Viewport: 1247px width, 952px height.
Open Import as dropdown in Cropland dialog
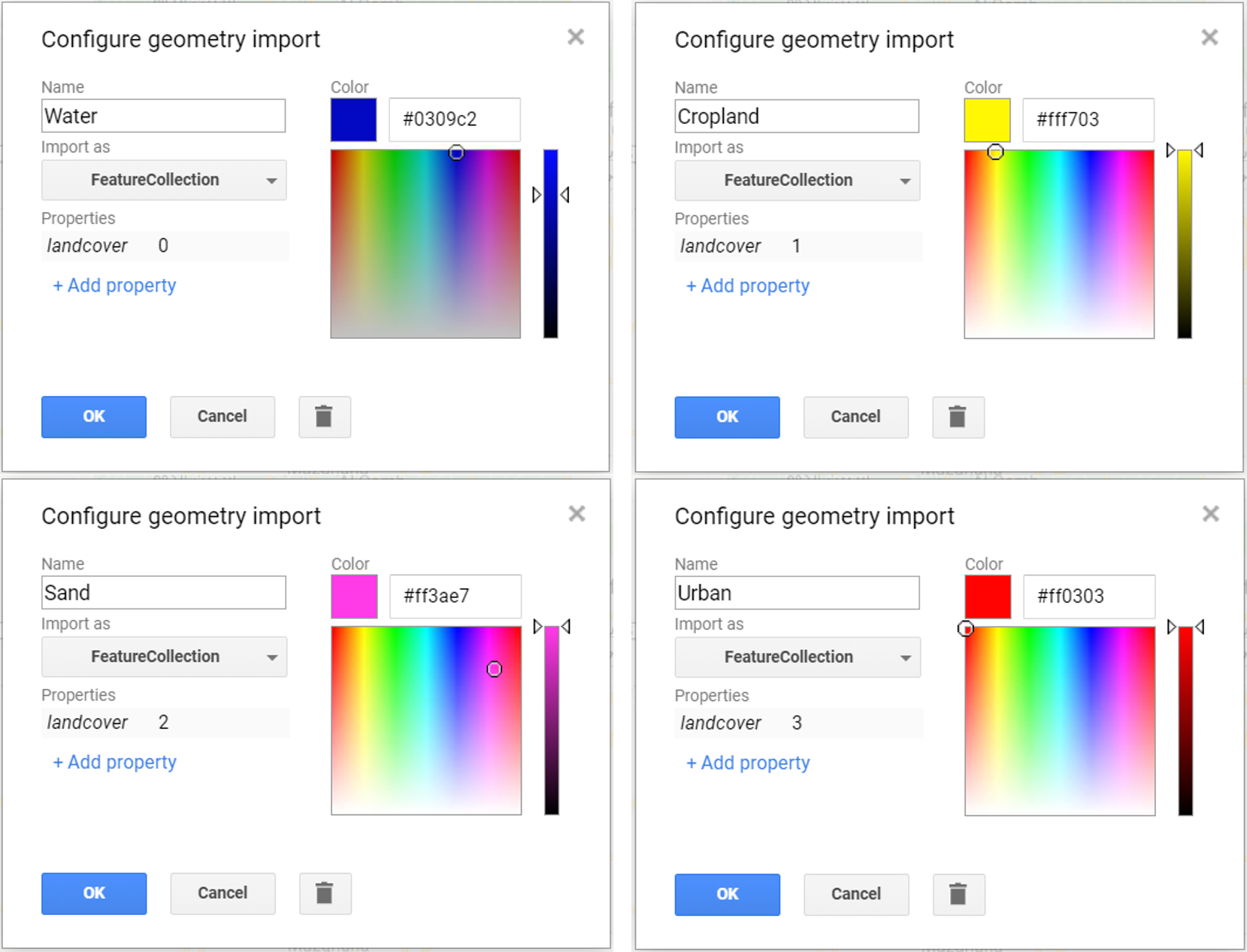[798, 180]
